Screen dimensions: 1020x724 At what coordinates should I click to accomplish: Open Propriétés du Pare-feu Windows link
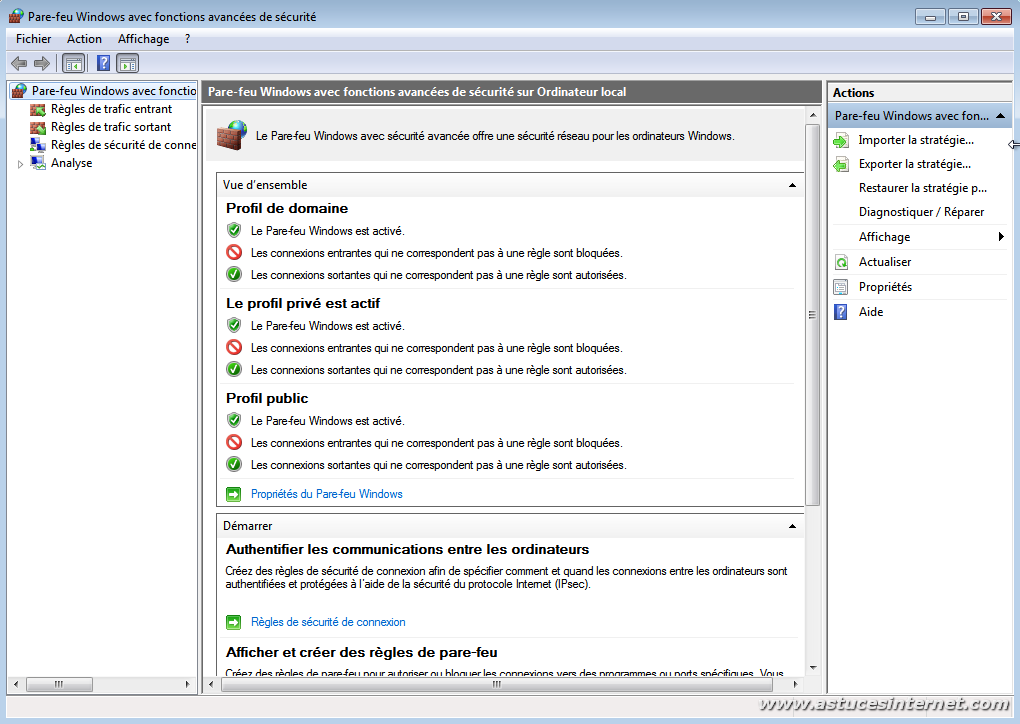click(326, 494)
